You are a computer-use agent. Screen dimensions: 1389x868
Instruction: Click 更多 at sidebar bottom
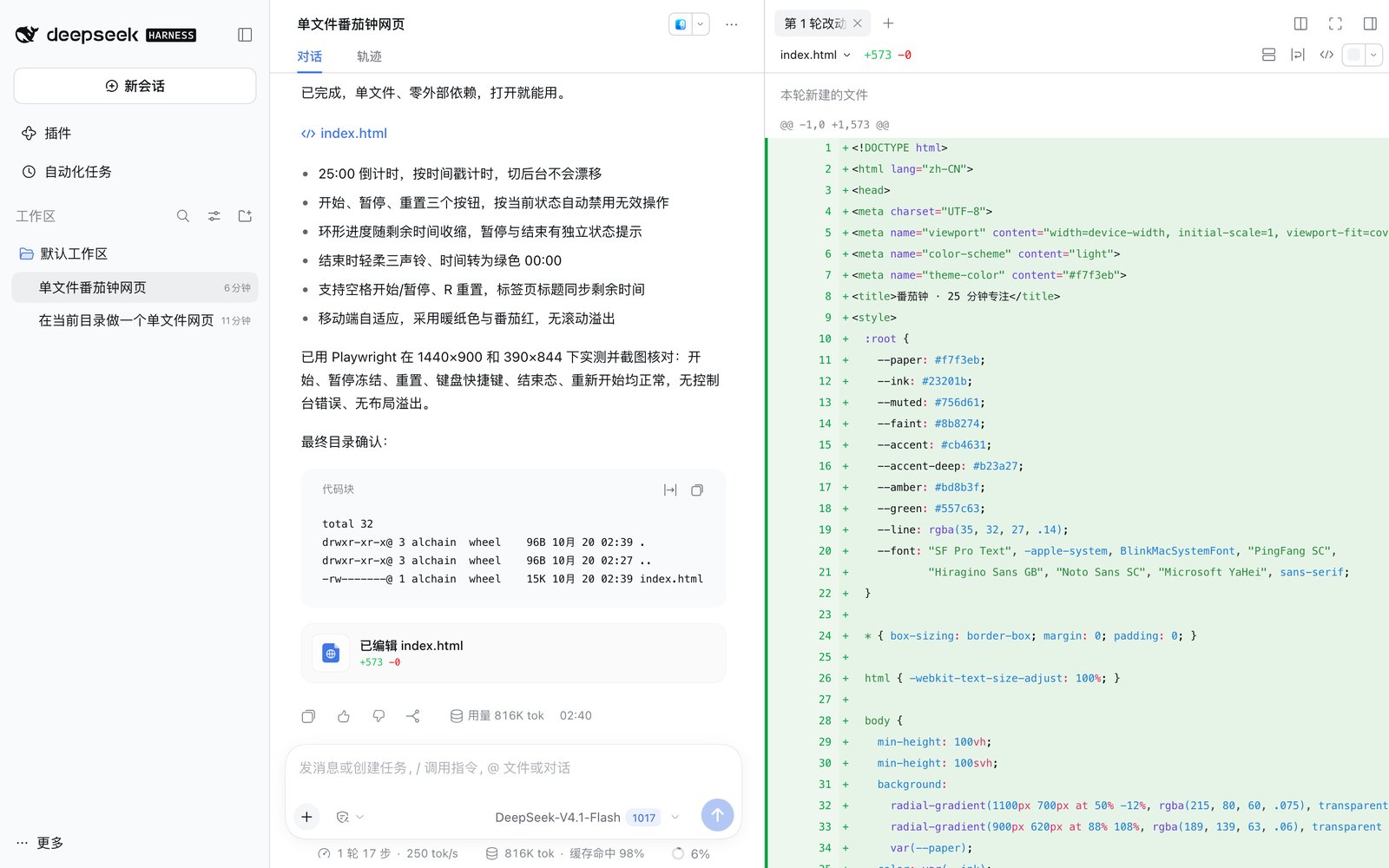pos(40,843)
